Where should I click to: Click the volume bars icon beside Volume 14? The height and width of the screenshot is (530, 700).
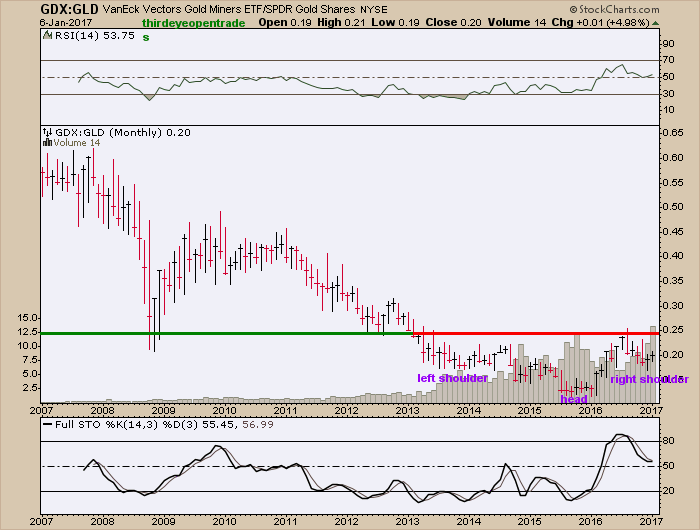click(47, 143)
